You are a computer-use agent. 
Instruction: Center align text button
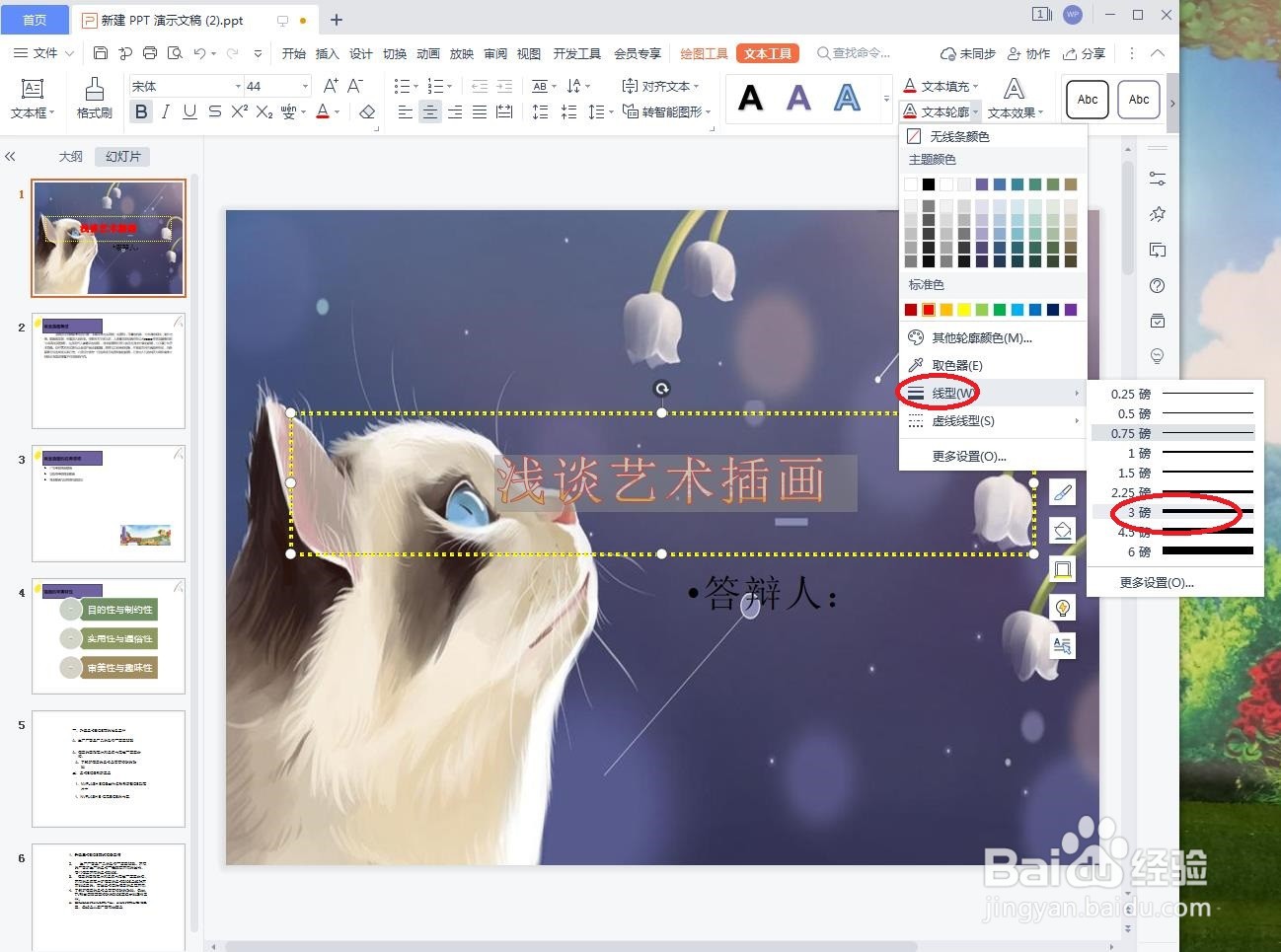coord(430,112)
